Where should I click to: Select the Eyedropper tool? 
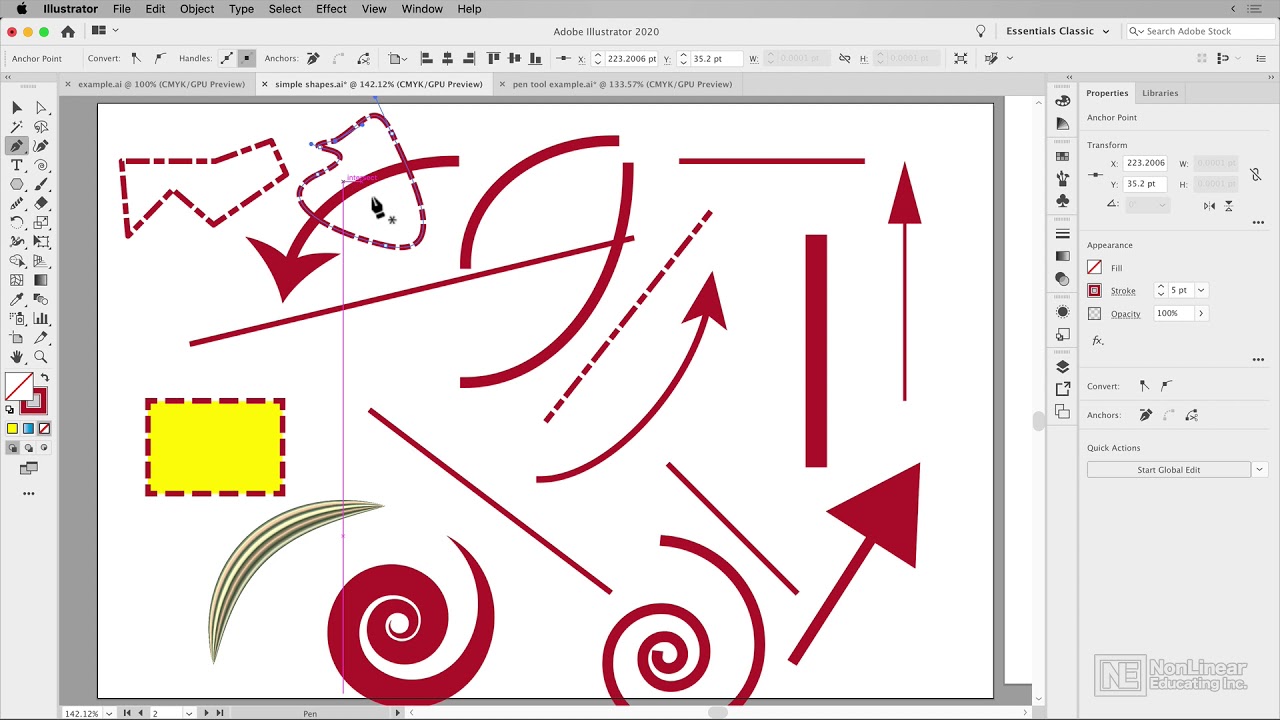[x=17, y=299]
